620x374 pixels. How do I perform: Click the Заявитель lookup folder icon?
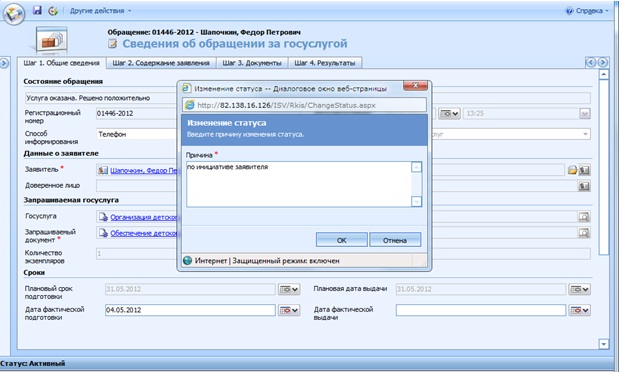click(572, 170)
